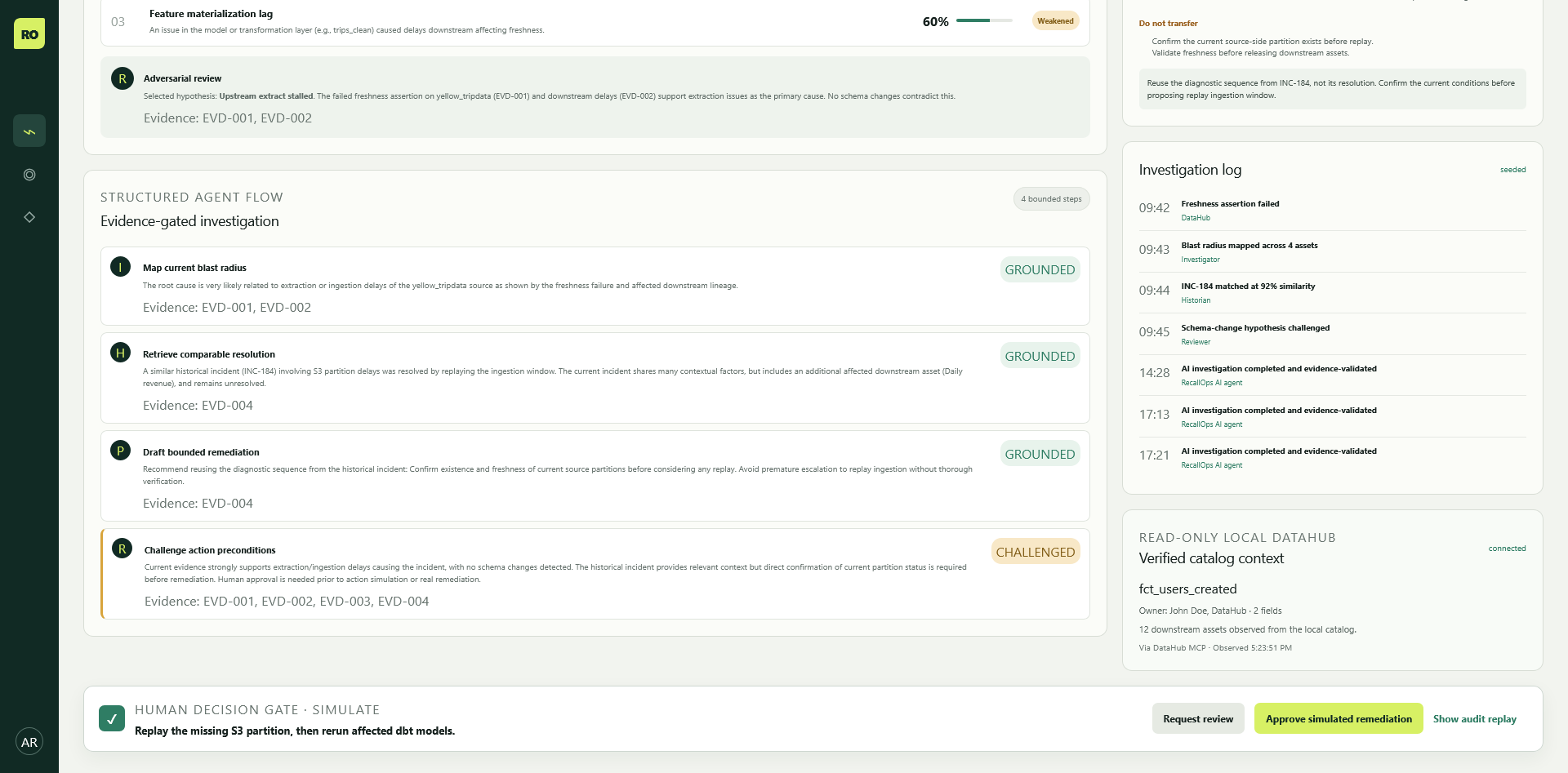Click the Evidence-gated investigation heading

point(189,221)
